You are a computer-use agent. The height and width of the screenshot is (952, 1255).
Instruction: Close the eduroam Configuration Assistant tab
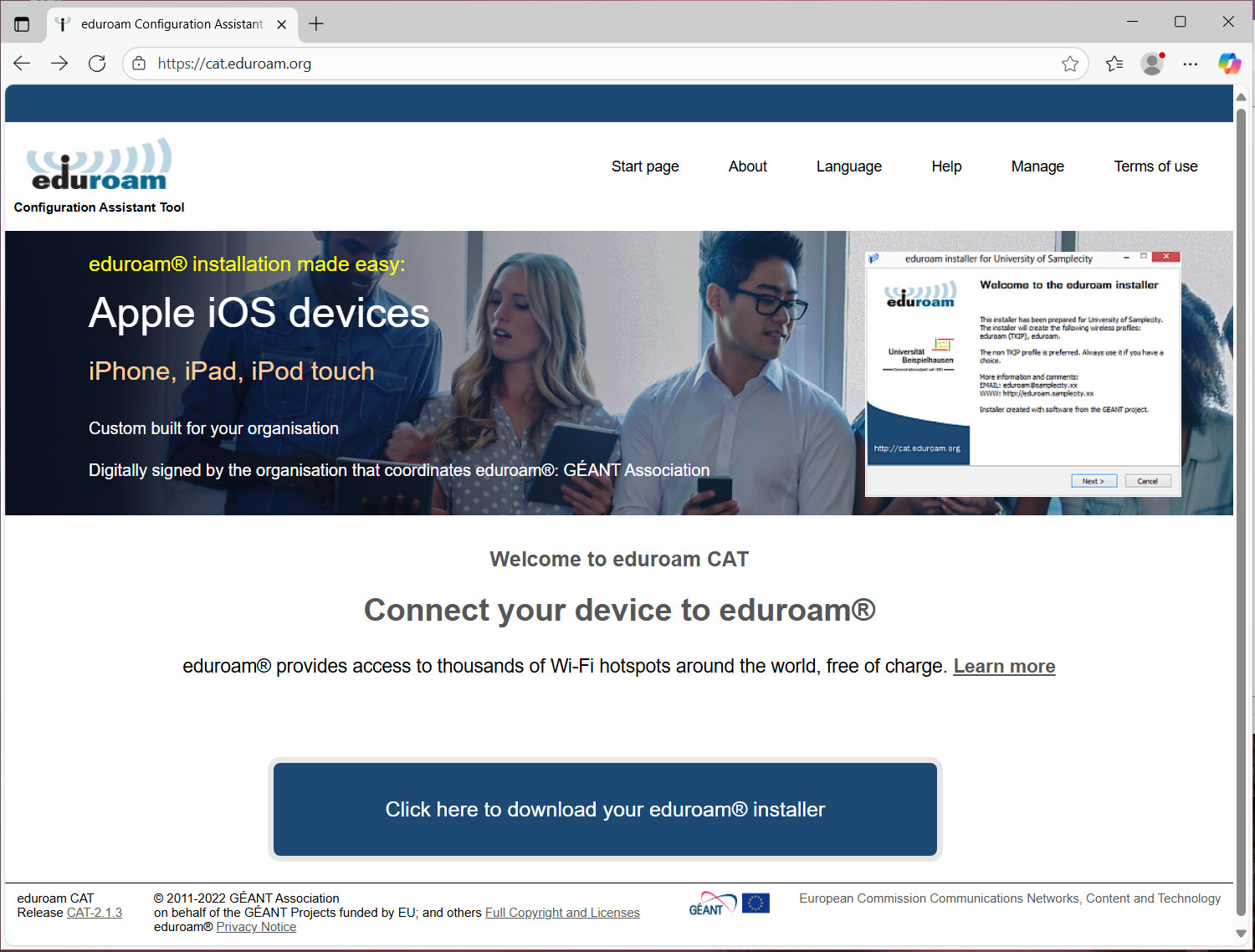(282, 24)
